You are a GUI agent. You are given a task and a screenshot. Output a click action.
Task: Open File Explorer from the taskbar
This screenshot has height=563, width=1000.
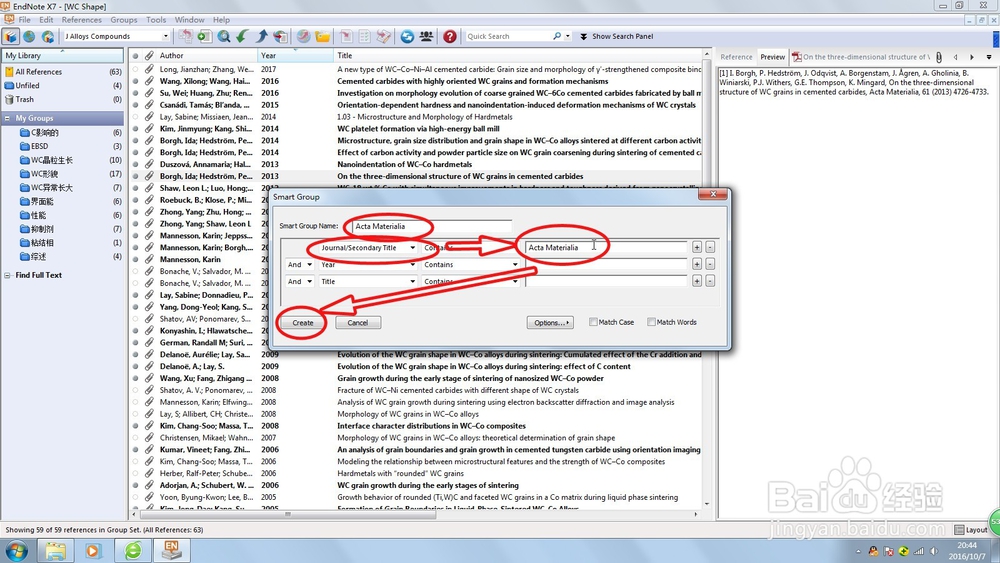(55, 550)
